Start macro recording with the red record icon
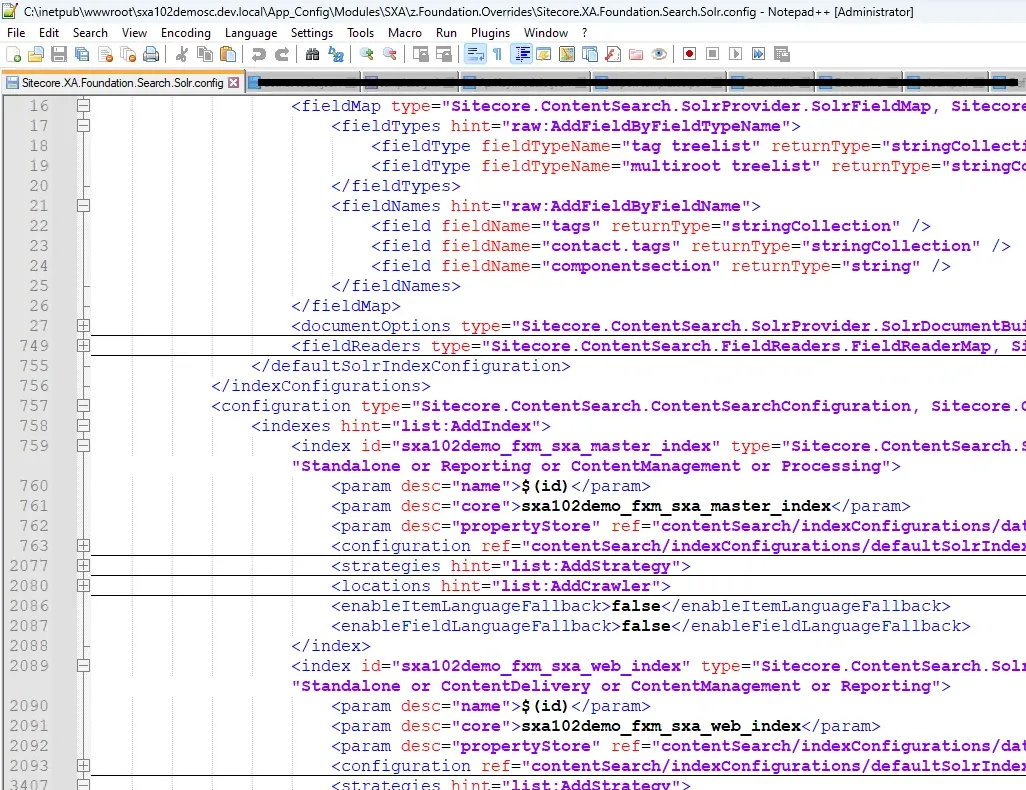Image resolution: width=1026 pixels, height=790 pixels. pos(689,54)
